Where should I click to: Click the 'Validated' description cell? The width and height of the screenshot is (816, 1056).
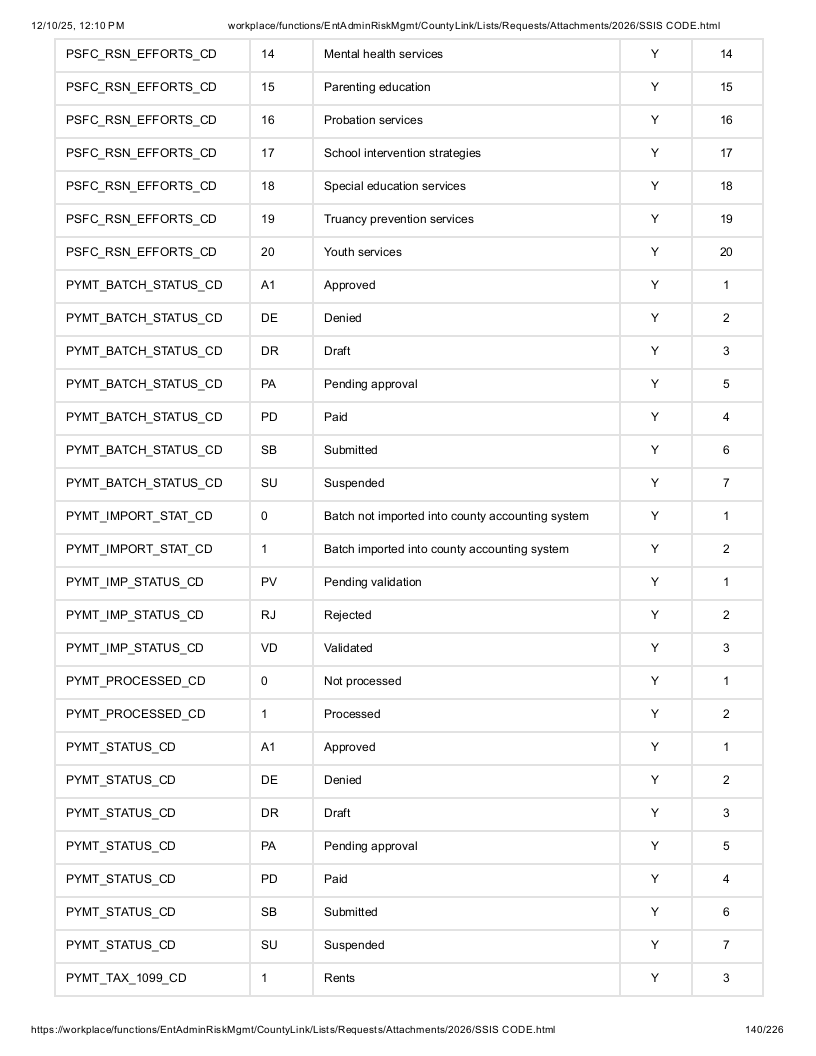click(x=466, y=649)
